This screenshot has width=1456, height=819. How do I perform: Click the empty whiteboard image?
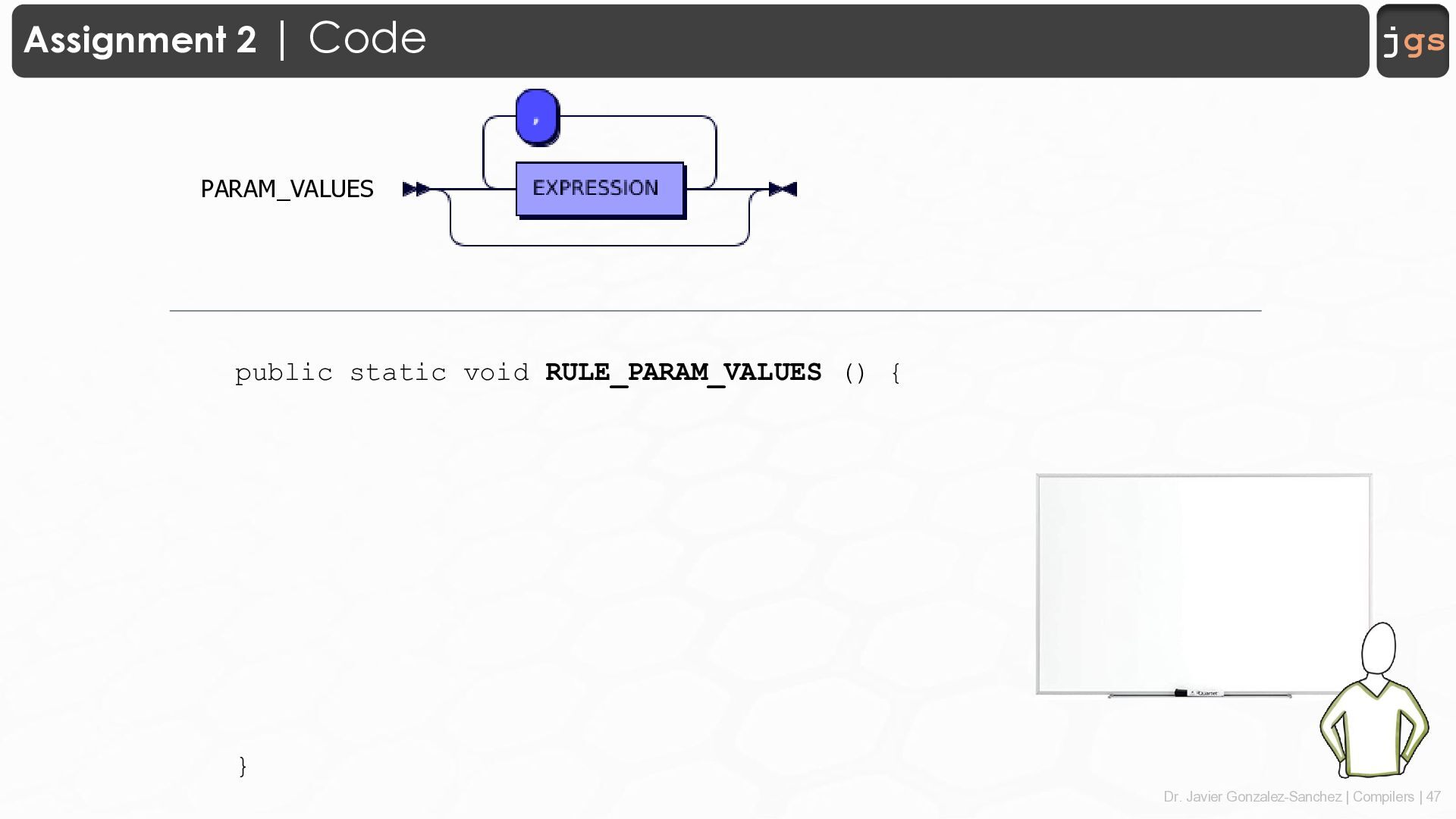point(1203,582)
